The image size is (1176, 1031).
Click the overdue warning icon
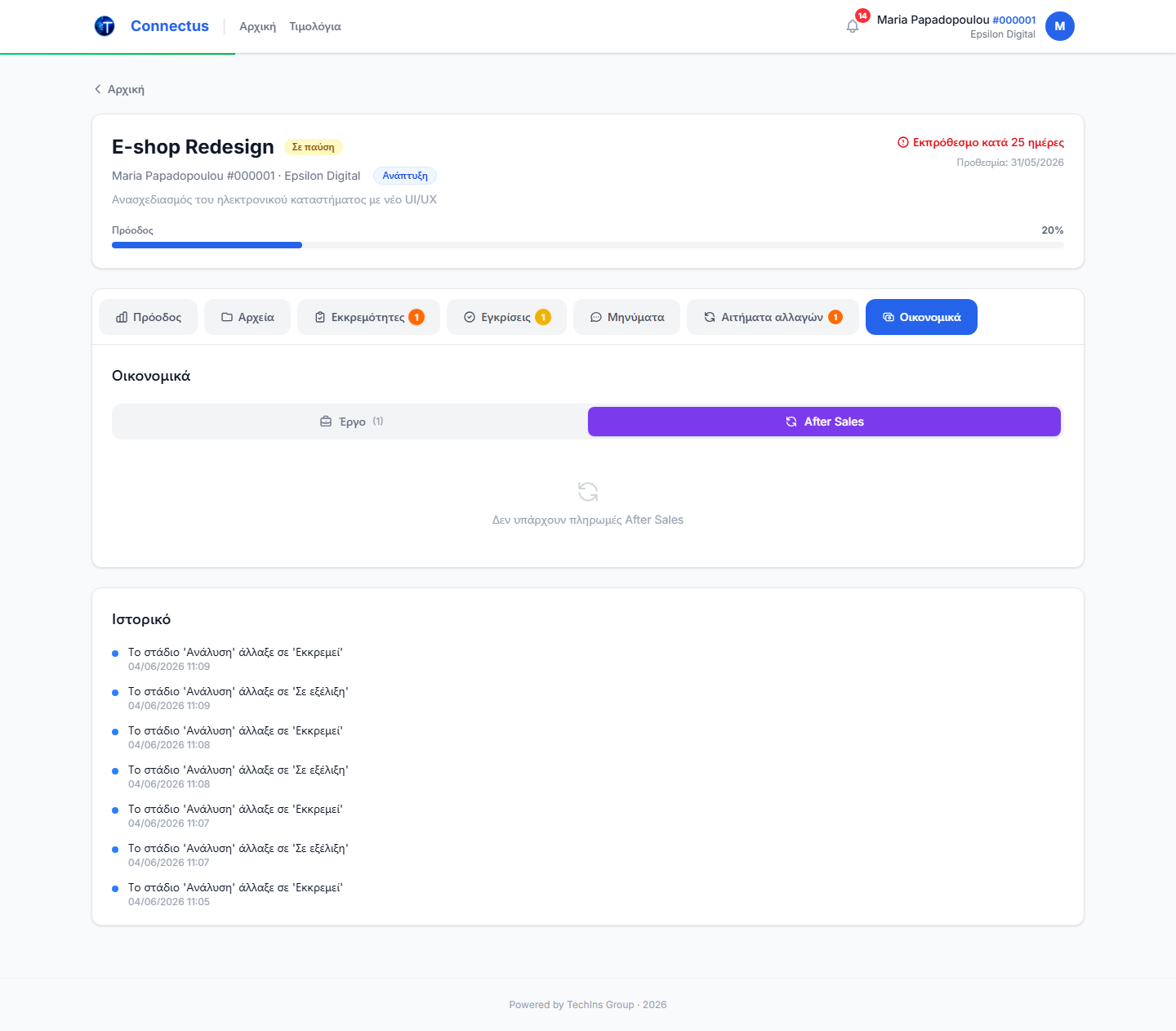coord(903,142)
